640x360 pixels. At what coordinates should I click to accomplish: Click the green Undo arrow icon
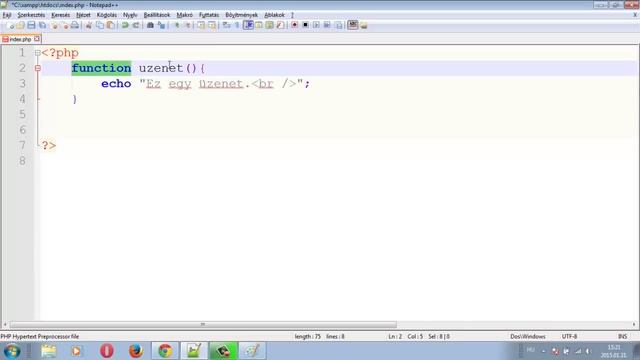click(x=125, y=25)
